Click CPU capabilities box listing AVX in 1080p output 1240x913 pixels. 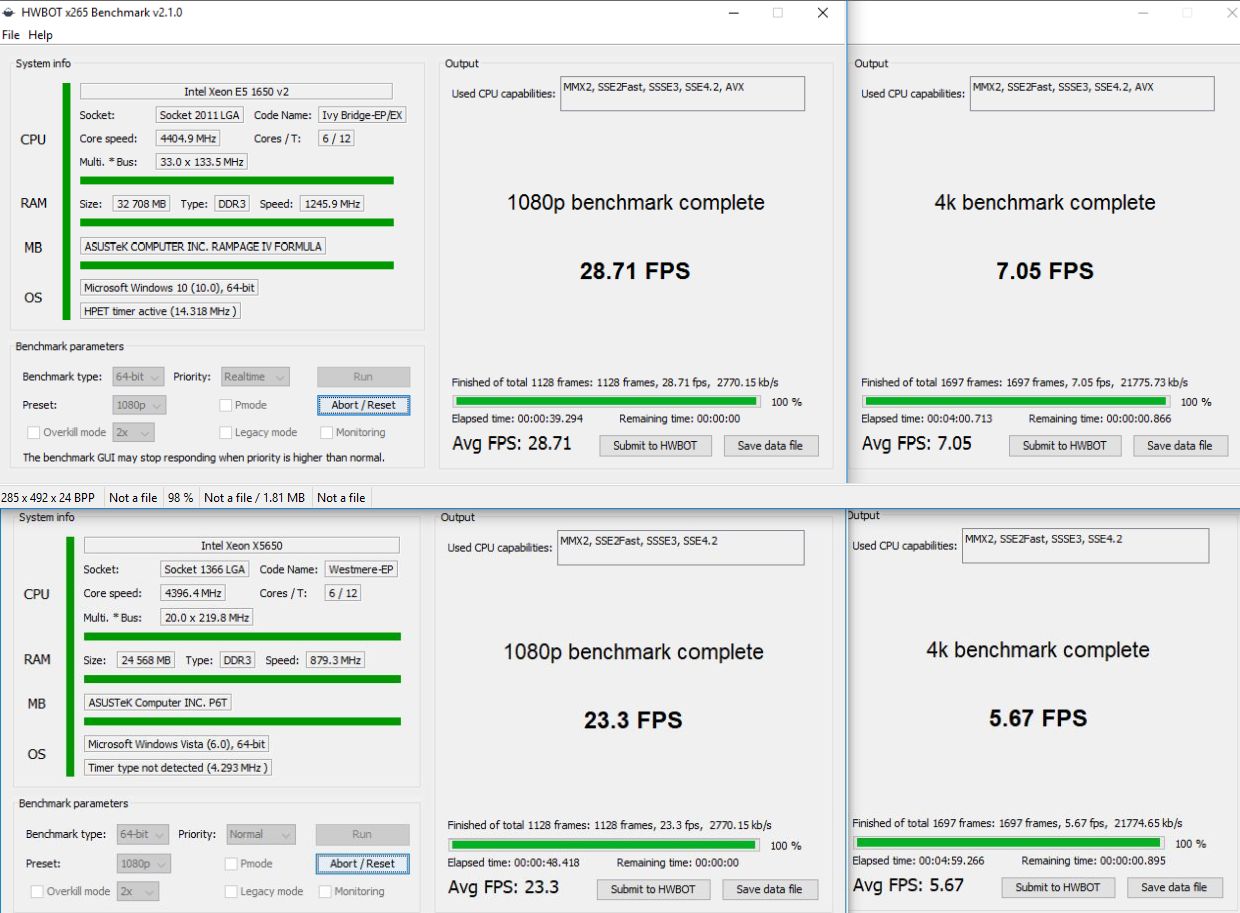(x=683, y=94)
